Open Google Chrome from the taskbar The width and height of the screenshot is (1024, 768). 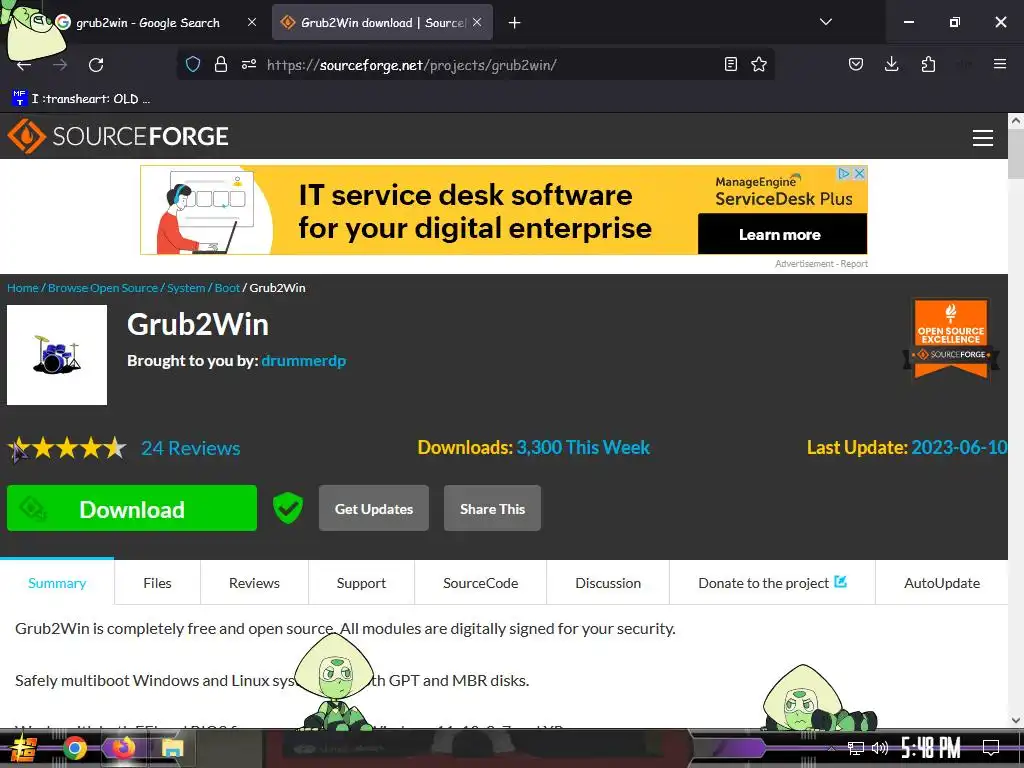click(x=74, y=748)
